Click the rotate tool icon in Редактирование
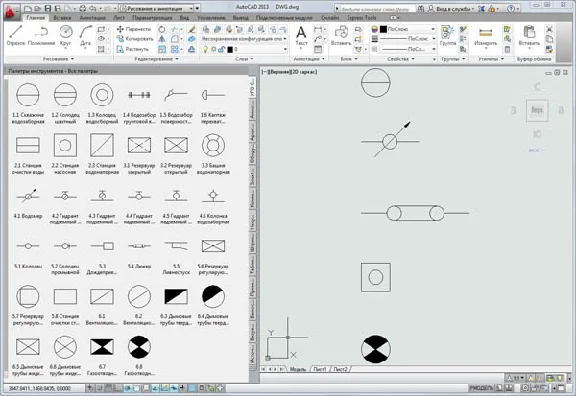 (162, 29)
